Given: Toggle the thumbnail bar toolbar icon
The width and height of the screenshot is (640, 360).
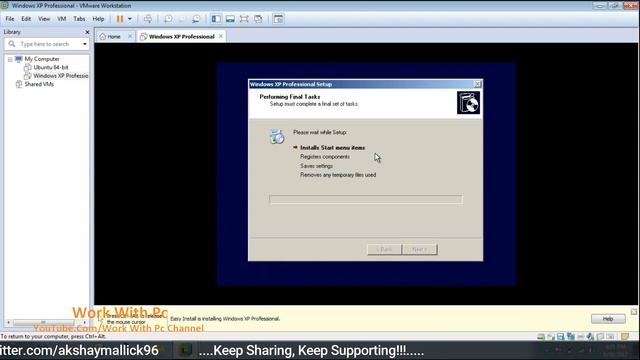Looking at the screenshot, I should (x=230, y=19).
